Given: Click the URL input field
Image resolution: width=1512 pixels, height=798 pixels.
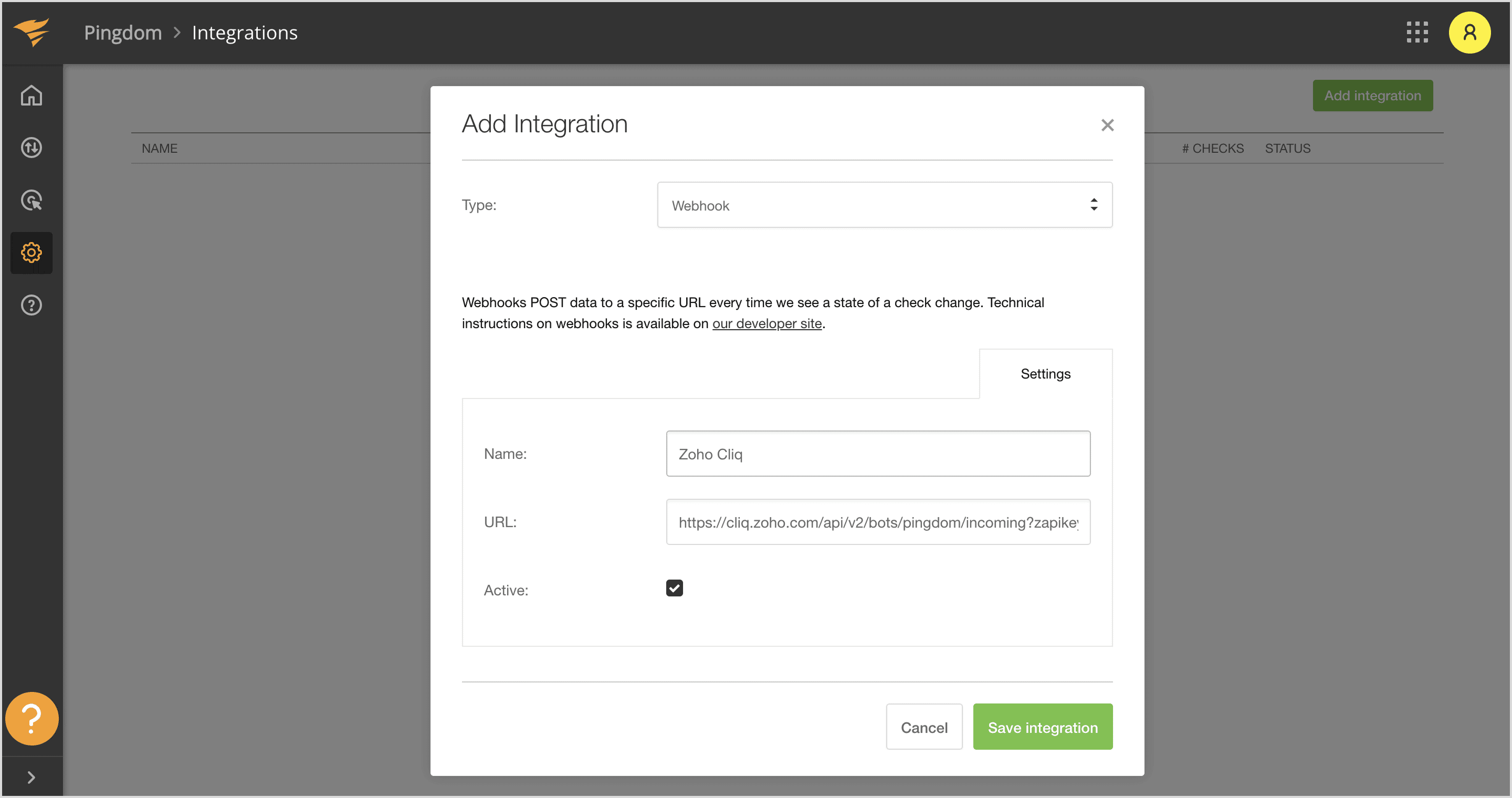Looking at the screenshot, I should pyautogui.click(x=878, y=522).
